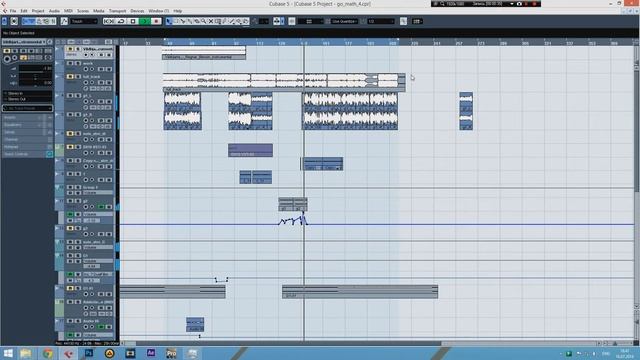Open File Explorer from the taskbar

(x=25, y=353)
